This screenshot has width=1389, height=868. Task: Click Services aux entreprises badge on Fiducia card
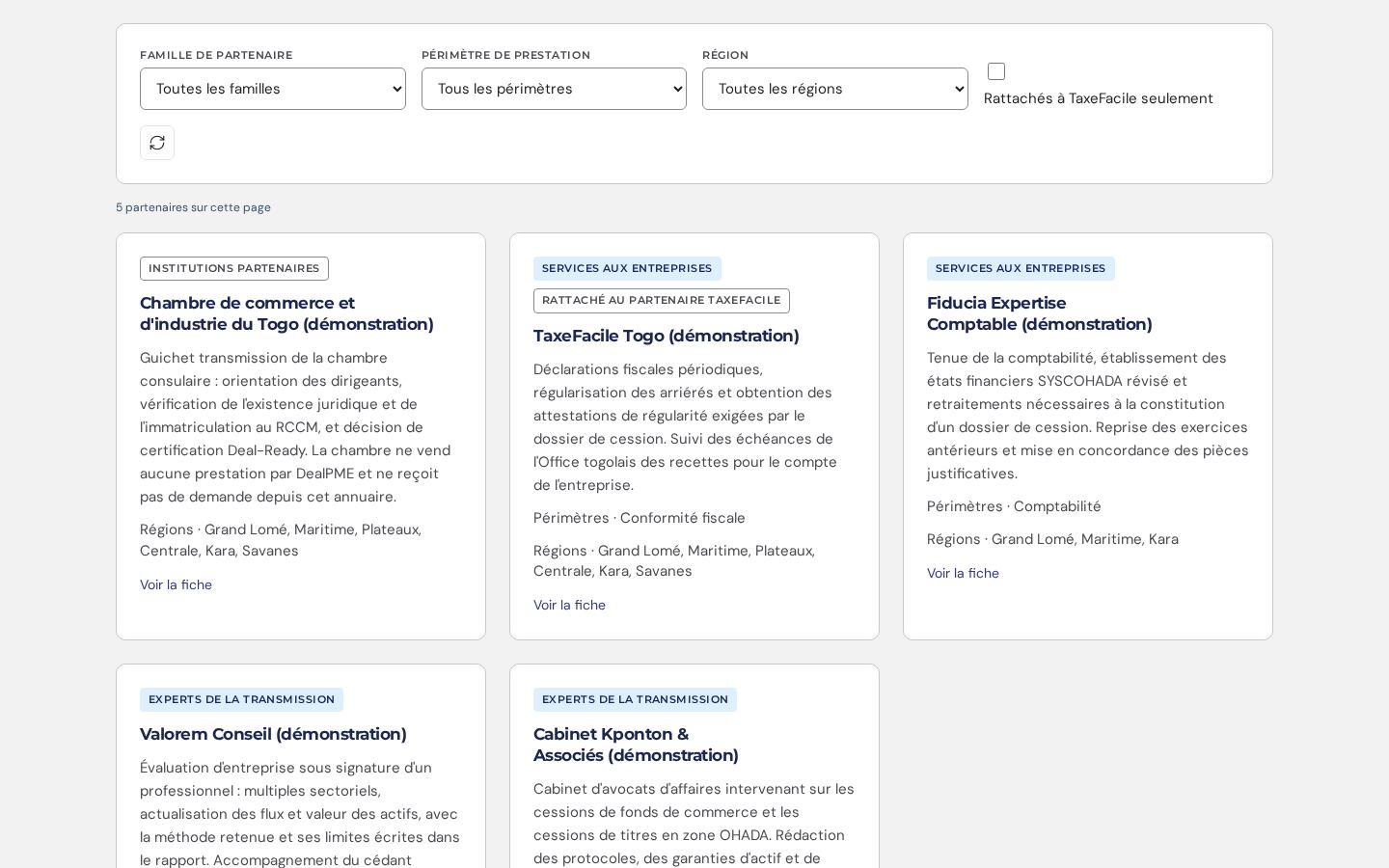[x=1021, y=268]
